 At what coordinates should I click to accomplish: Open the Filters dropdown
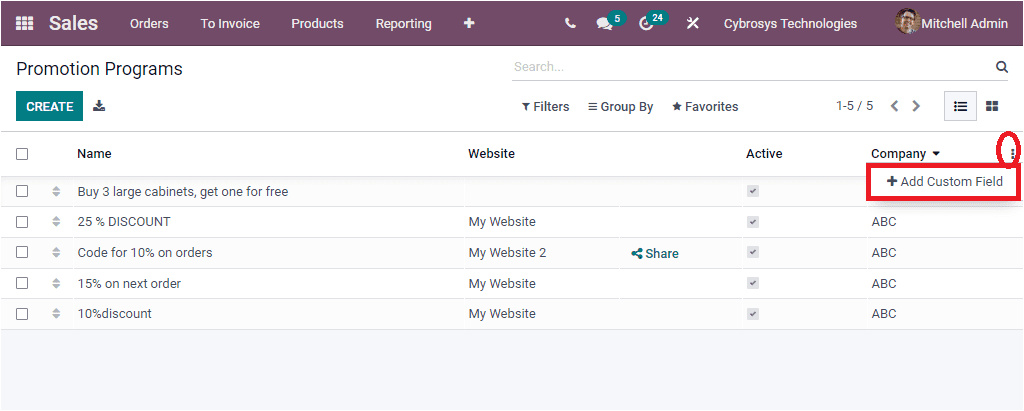[x=545, y=107]
